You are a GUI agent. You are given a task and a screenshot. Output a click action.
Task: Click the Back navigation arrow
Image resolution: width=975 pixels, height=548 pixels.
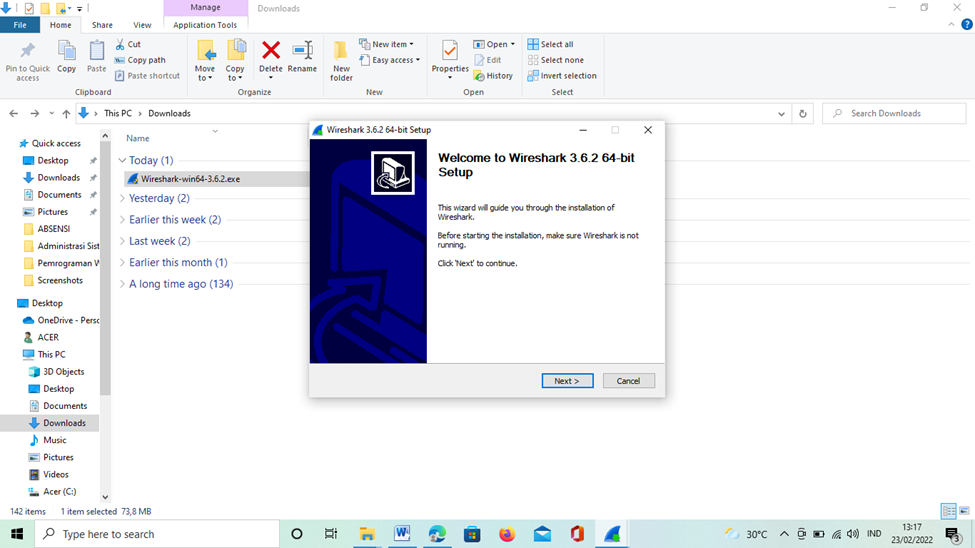pos(14,113)
